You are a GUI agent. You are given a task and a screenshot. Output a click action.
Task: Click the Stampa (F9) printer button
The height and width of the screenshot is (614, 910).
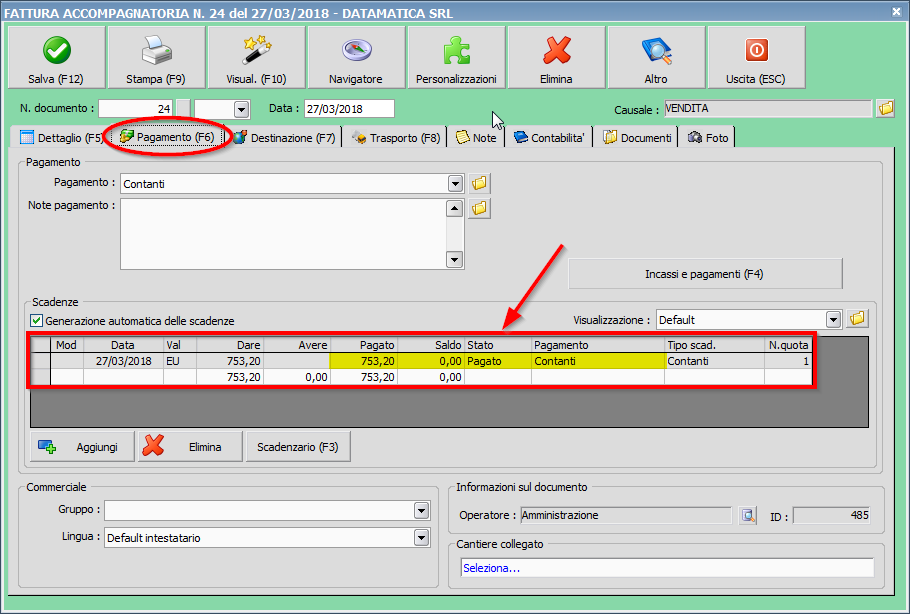pyautogui.click(x=156, y=57)
